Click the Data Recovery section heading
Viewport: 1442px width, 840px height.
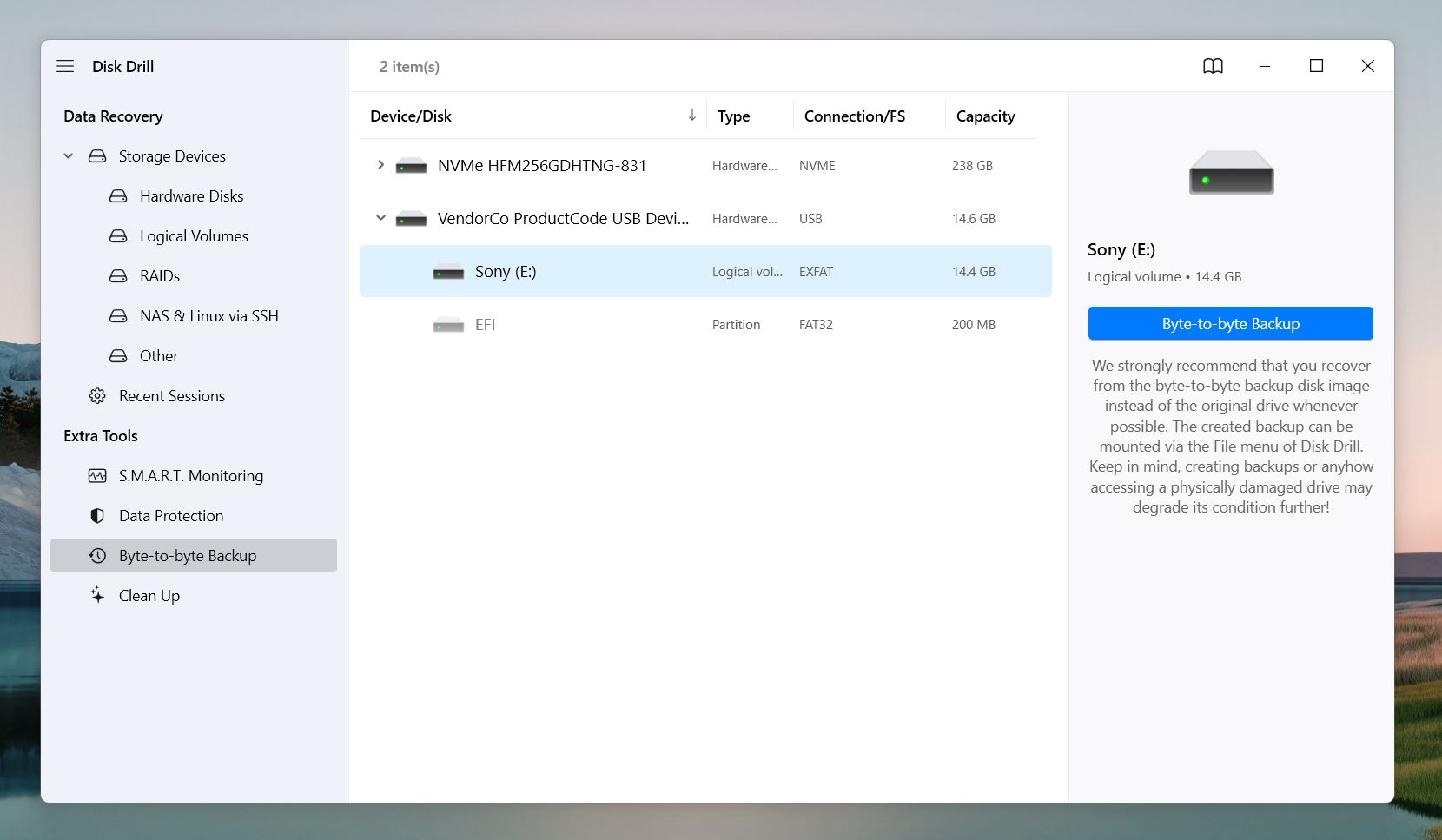(113, 116)
